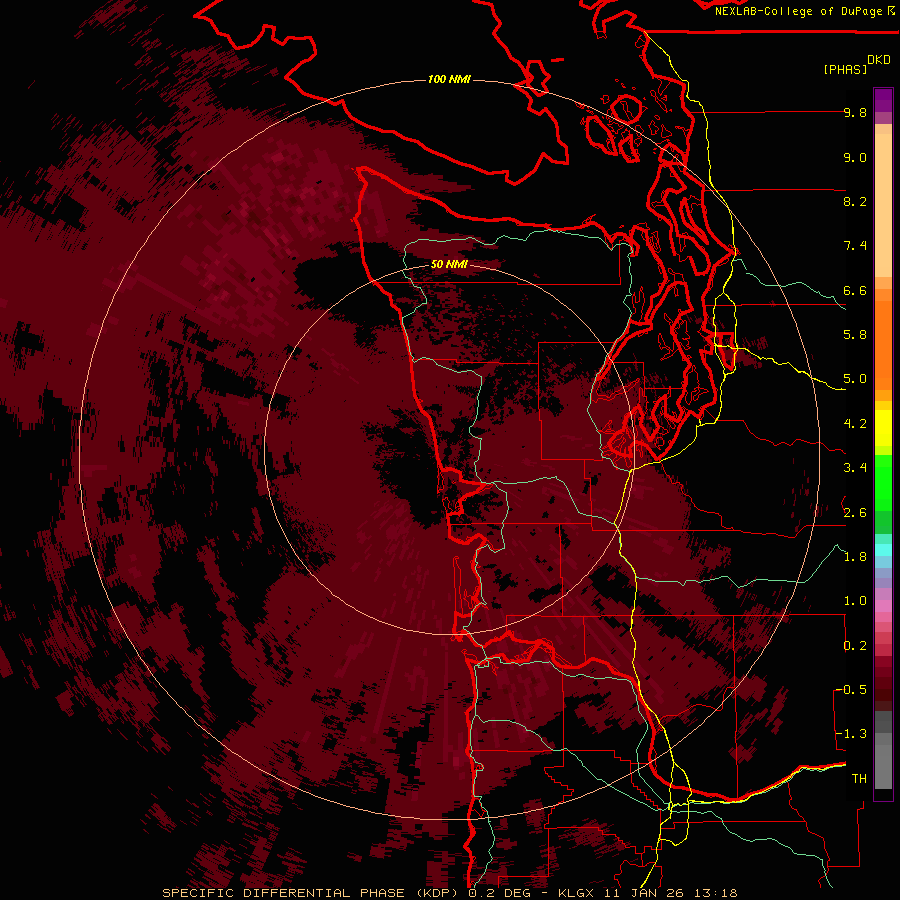Image resolution: width=900 pixels, height=900 pixels.
Task: Click the 9.8 scale value
Action: 855,112
